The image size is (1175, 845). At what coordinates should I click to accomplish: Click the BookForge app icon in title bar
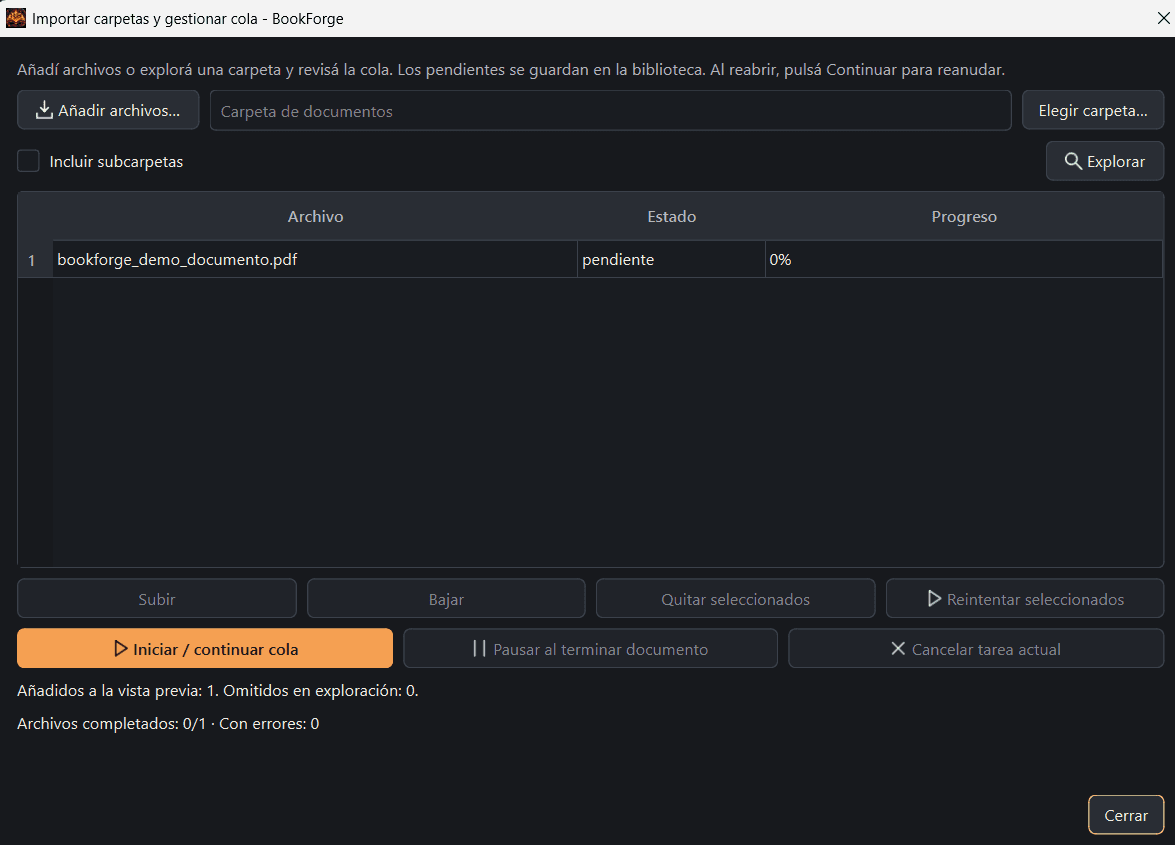tap(16, 18)
